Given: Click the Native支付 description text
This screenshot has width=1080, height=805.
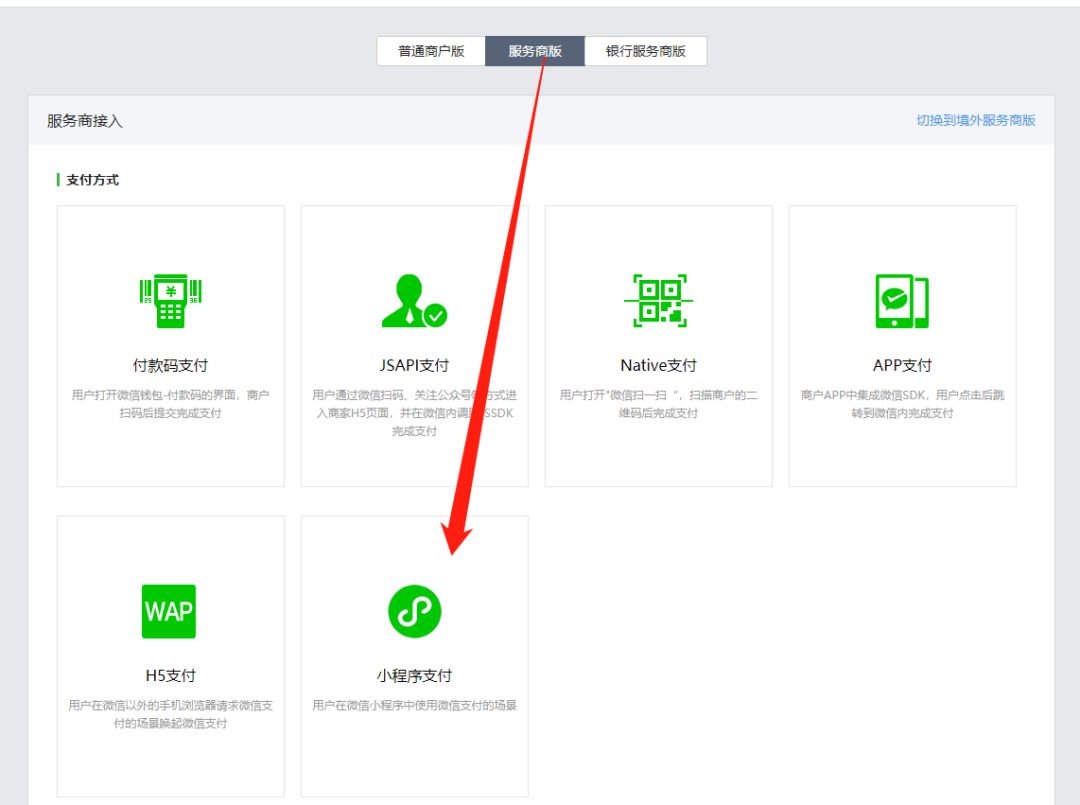Looking at the screenshot, I should pyautogui.click(x=658, y=404).
